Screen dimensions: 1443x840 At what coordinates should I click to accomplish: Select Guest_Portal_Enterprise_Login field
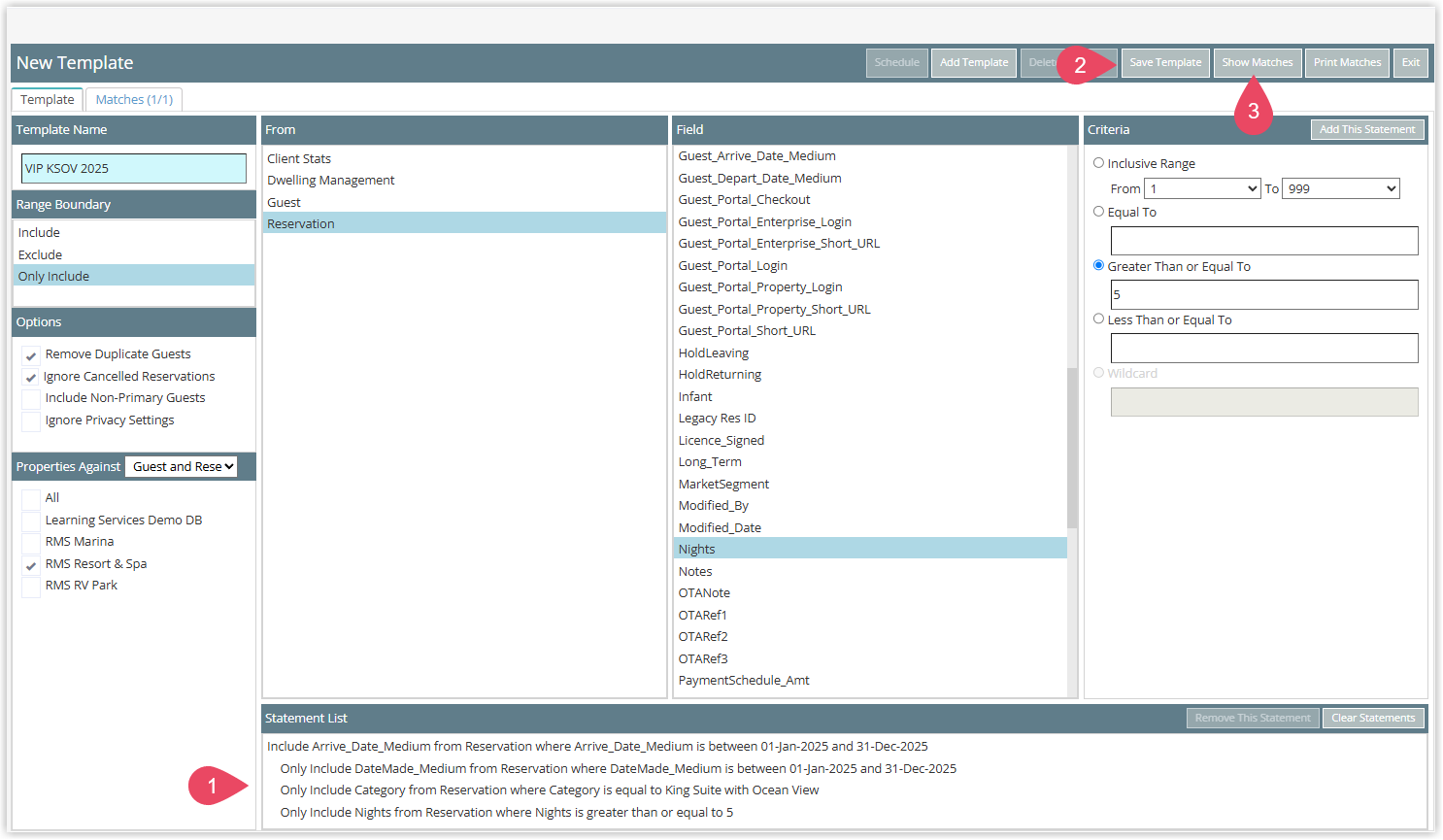[870, 222]
